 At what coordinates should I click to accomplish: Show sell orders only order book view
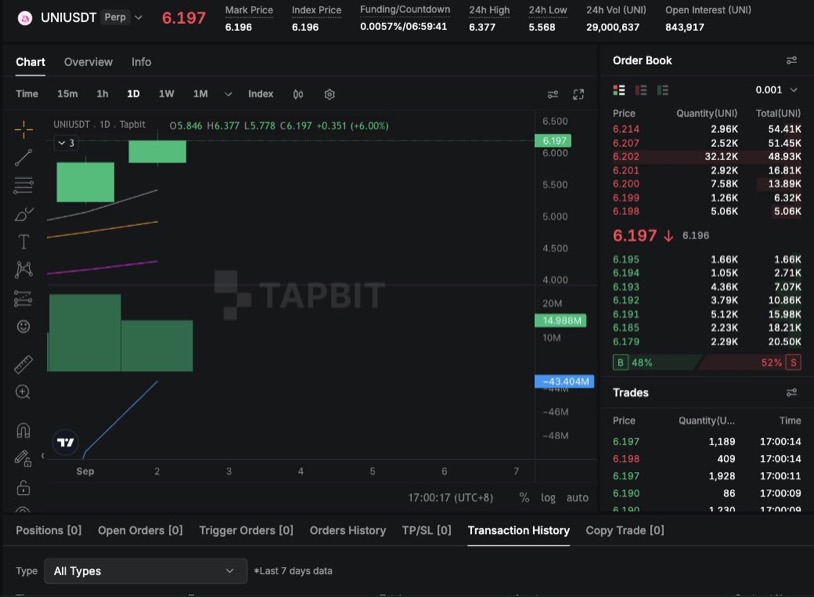point(641,90)
